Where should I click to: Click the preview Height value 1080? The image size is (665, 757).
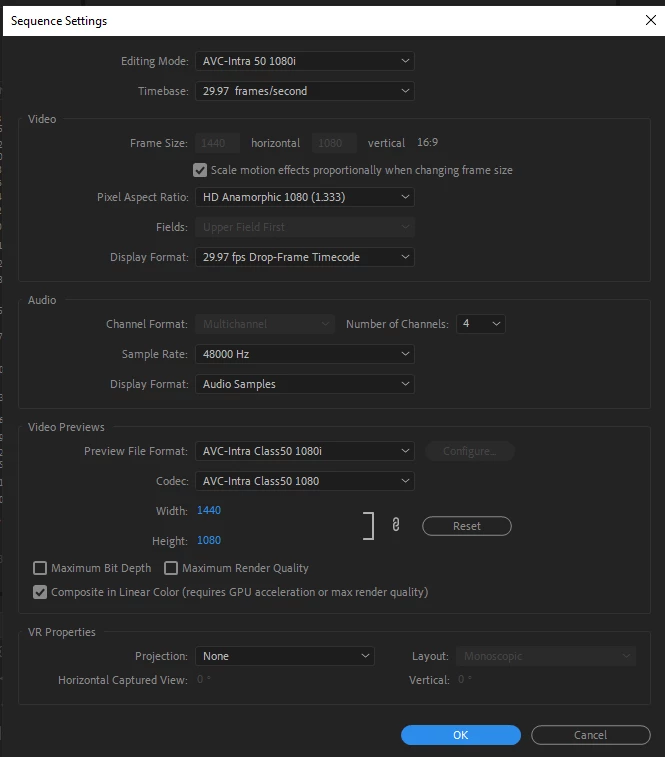tap(209, 541)
